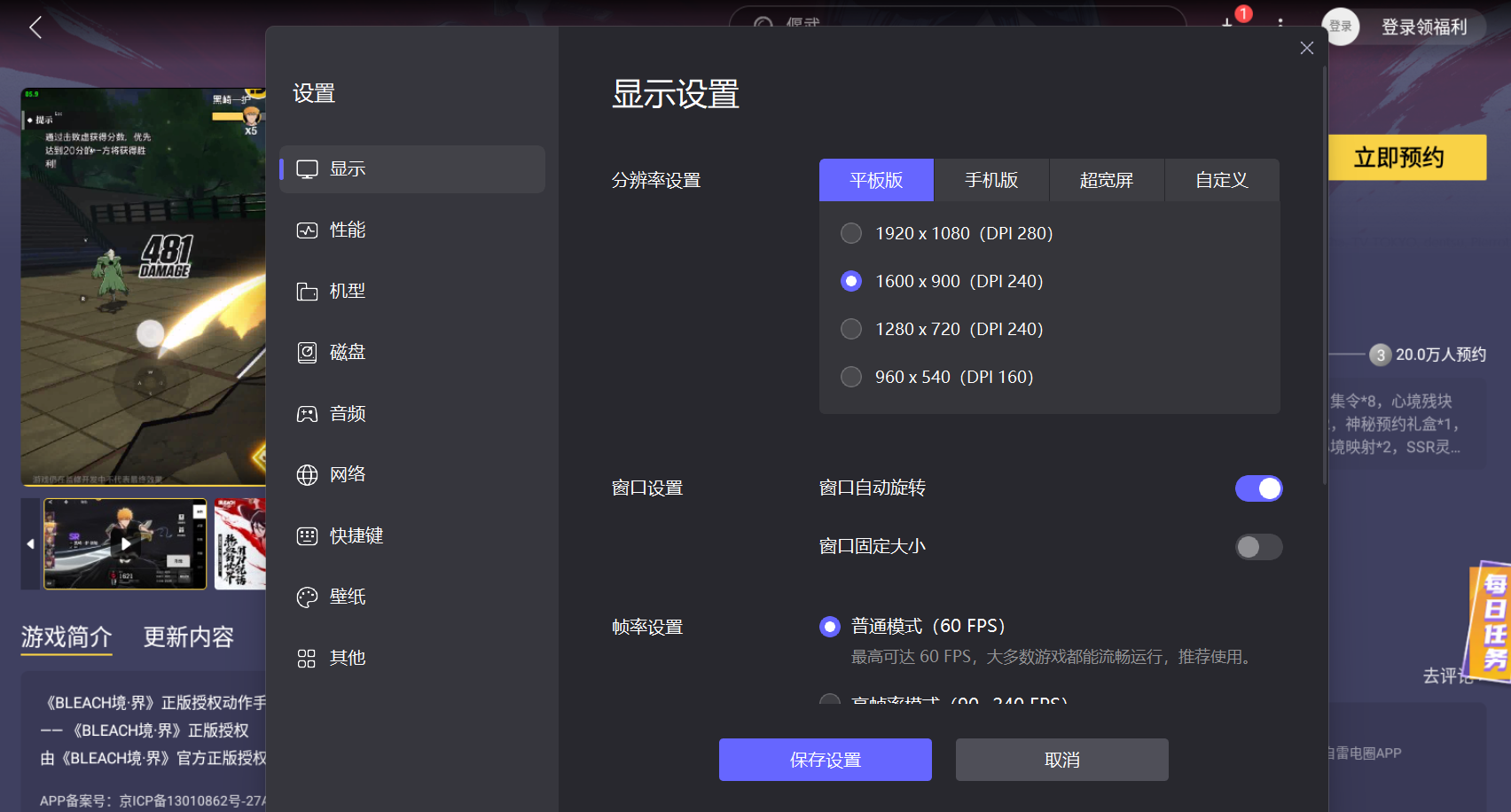Click the 显示设置 heading
Screen dimensions: 1511x812
coord(676,94)
